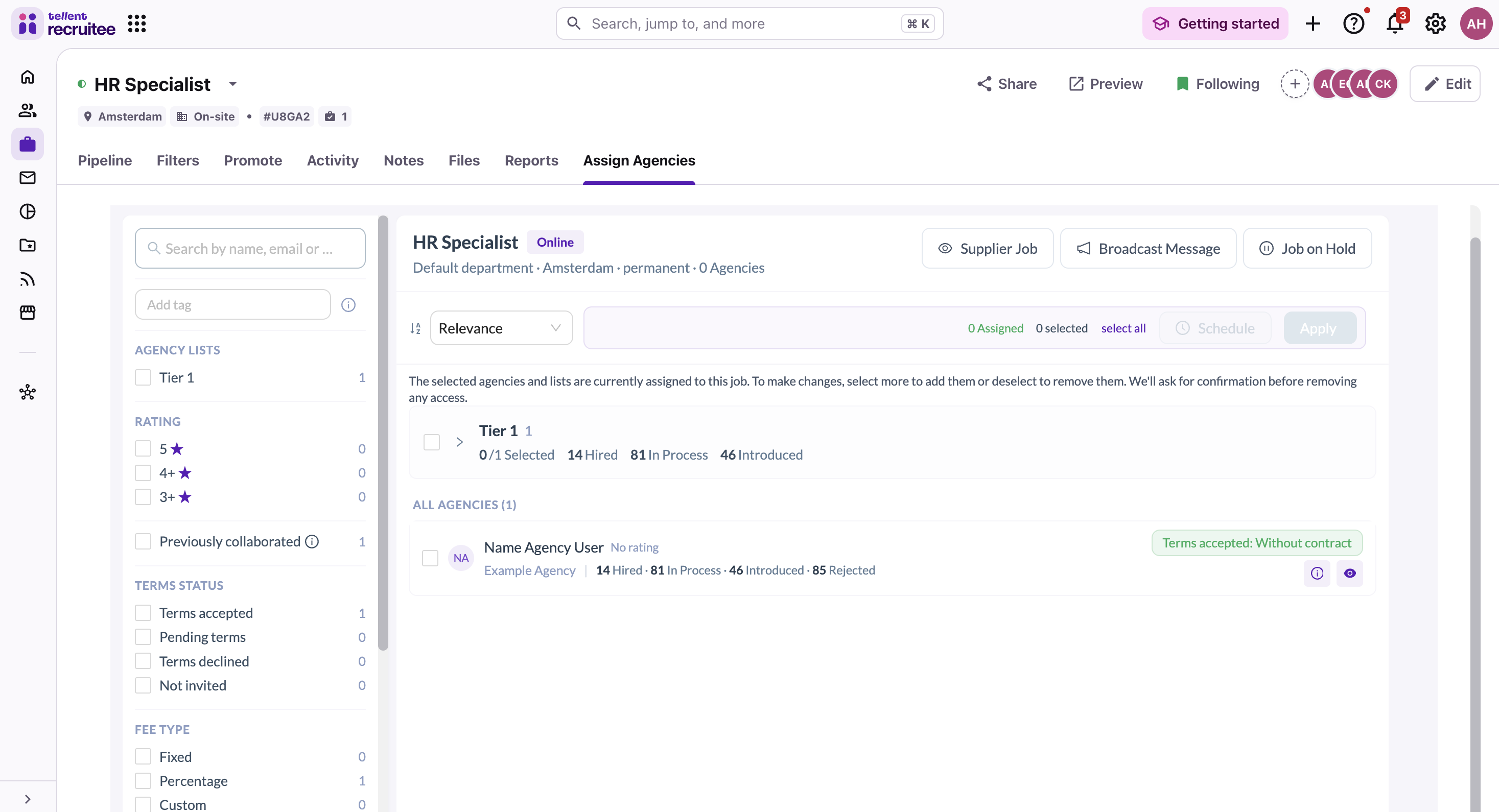Image resolution: width=1499 pixels, height=812 pixels.
Task: Check the 4+ star rating filter
Action: (x=143, y=473)
